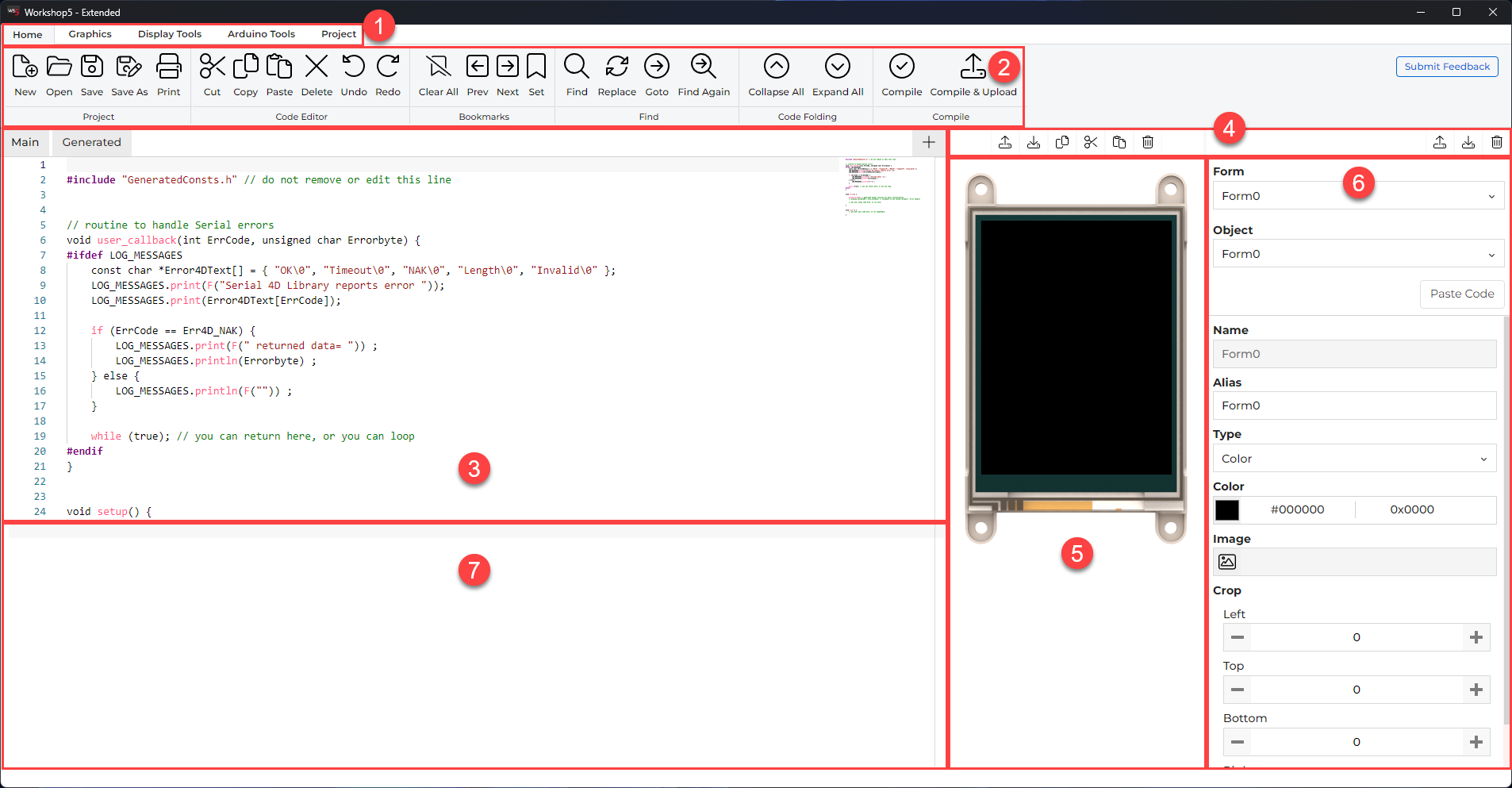Click the Submit Feedback button
Screen dimensions: 1512x788
1447,67
